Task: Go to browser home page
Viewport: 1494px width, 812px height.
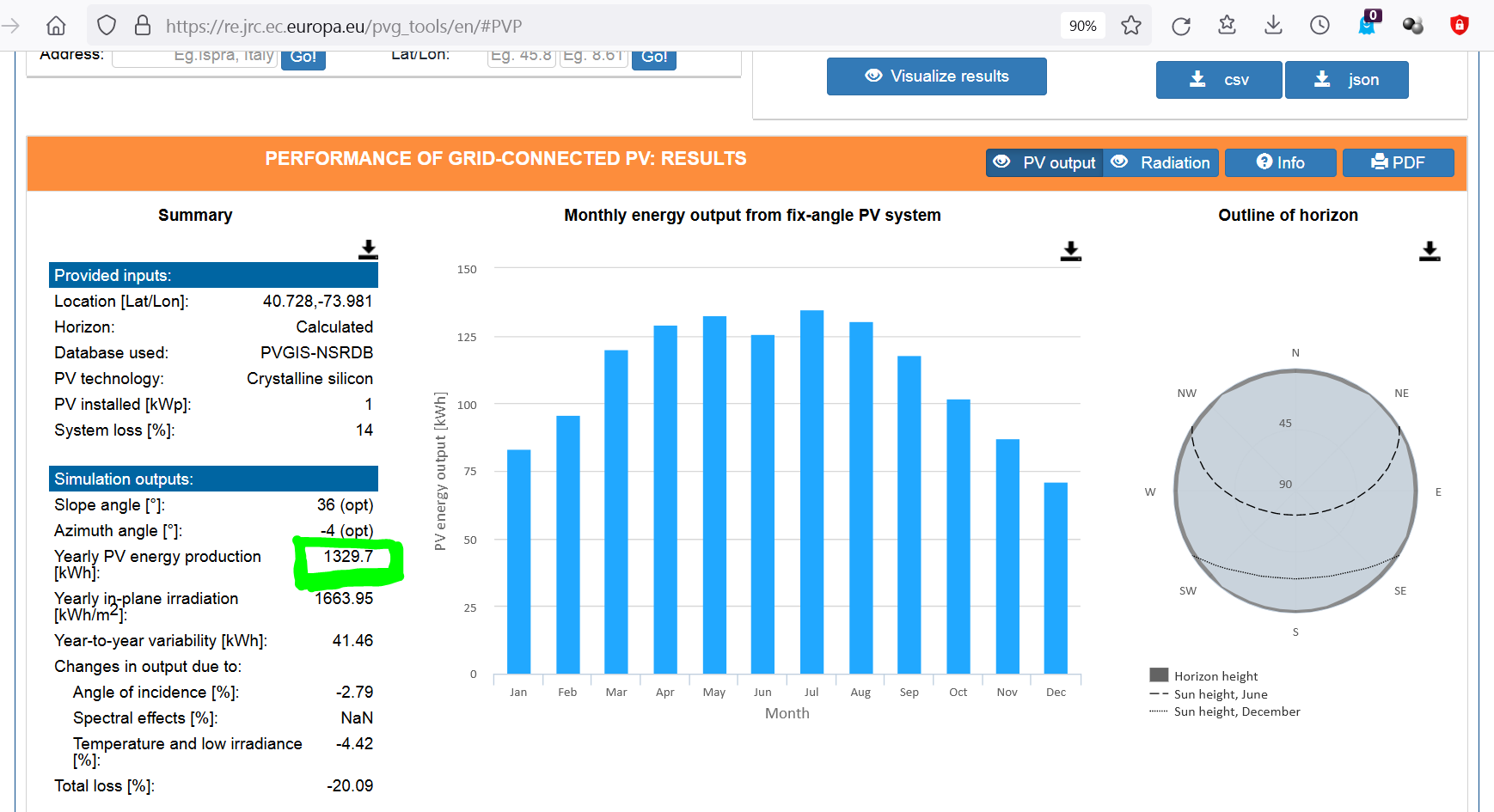Action: pyautogui.click(x=56, y=26)
